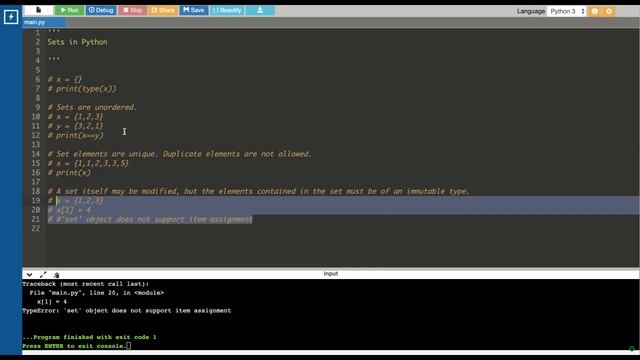Format code using the Beautify button

(x=227, y=10)
